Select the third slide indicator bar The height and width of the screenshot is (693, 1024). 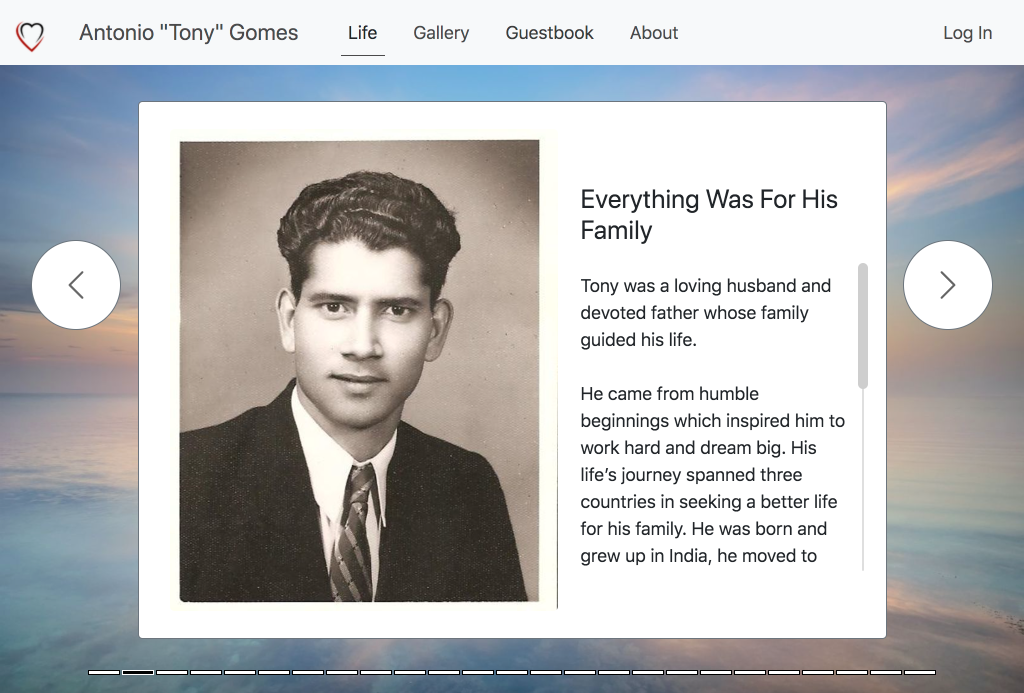coord(172,672)
